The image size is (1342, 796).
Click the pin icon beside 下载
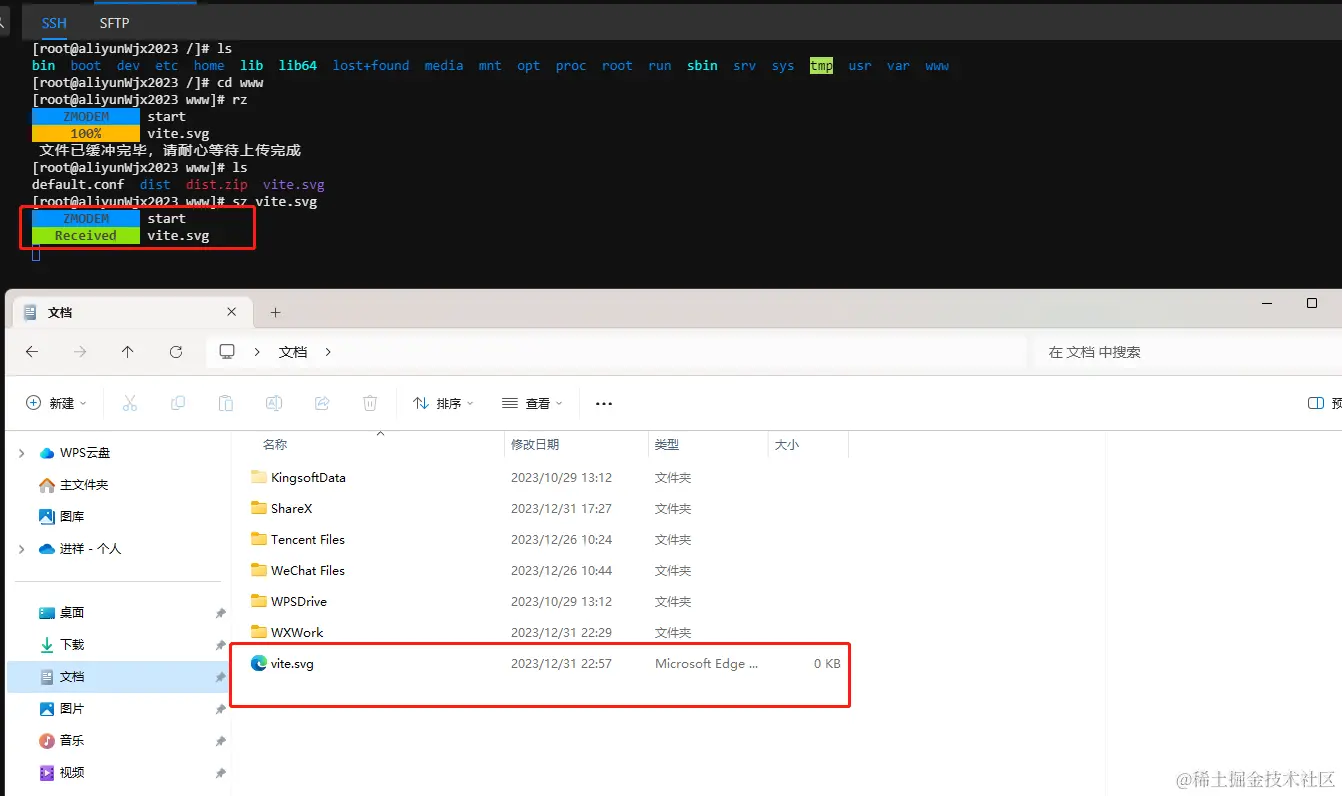[220, 645]
